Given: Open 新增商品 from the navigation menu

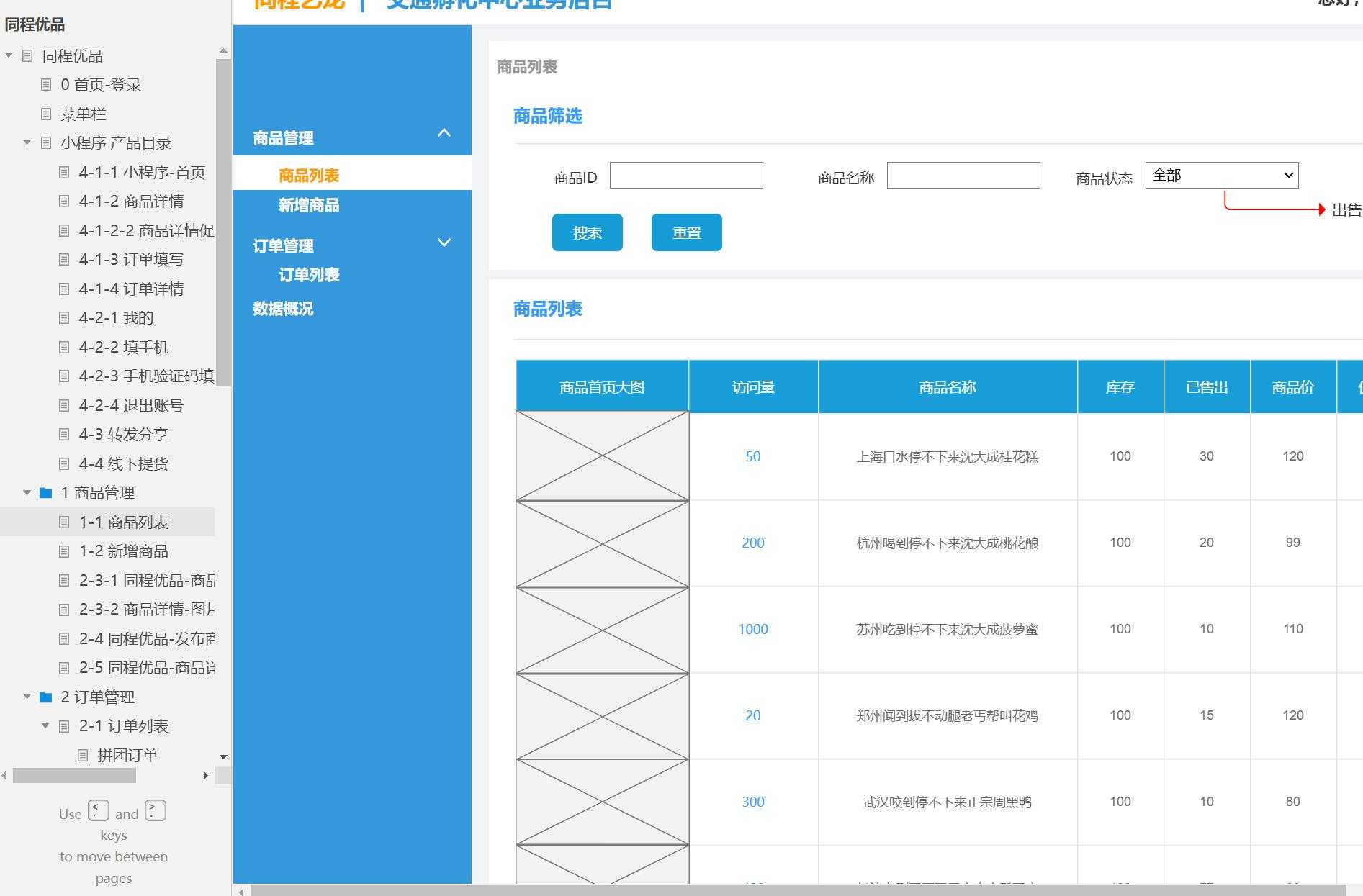Looking at the screenshot, I should point(309,206).
